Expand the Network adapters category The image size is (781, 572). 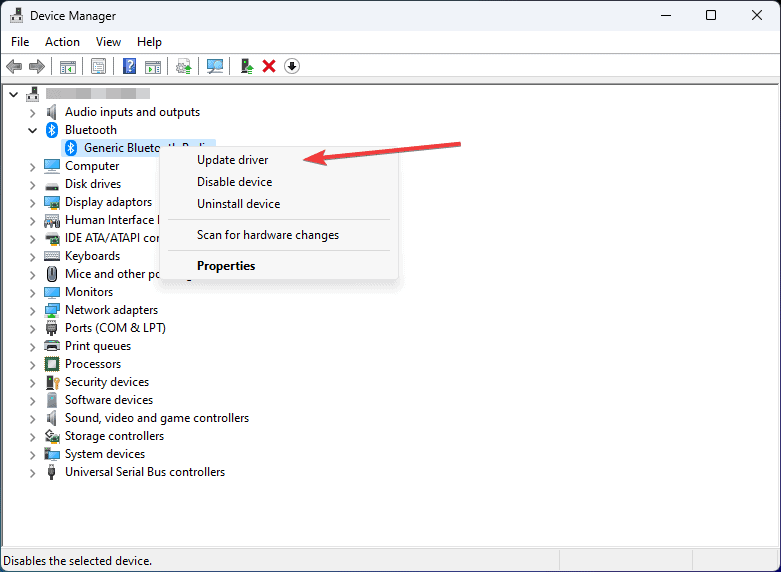[32, 311]
